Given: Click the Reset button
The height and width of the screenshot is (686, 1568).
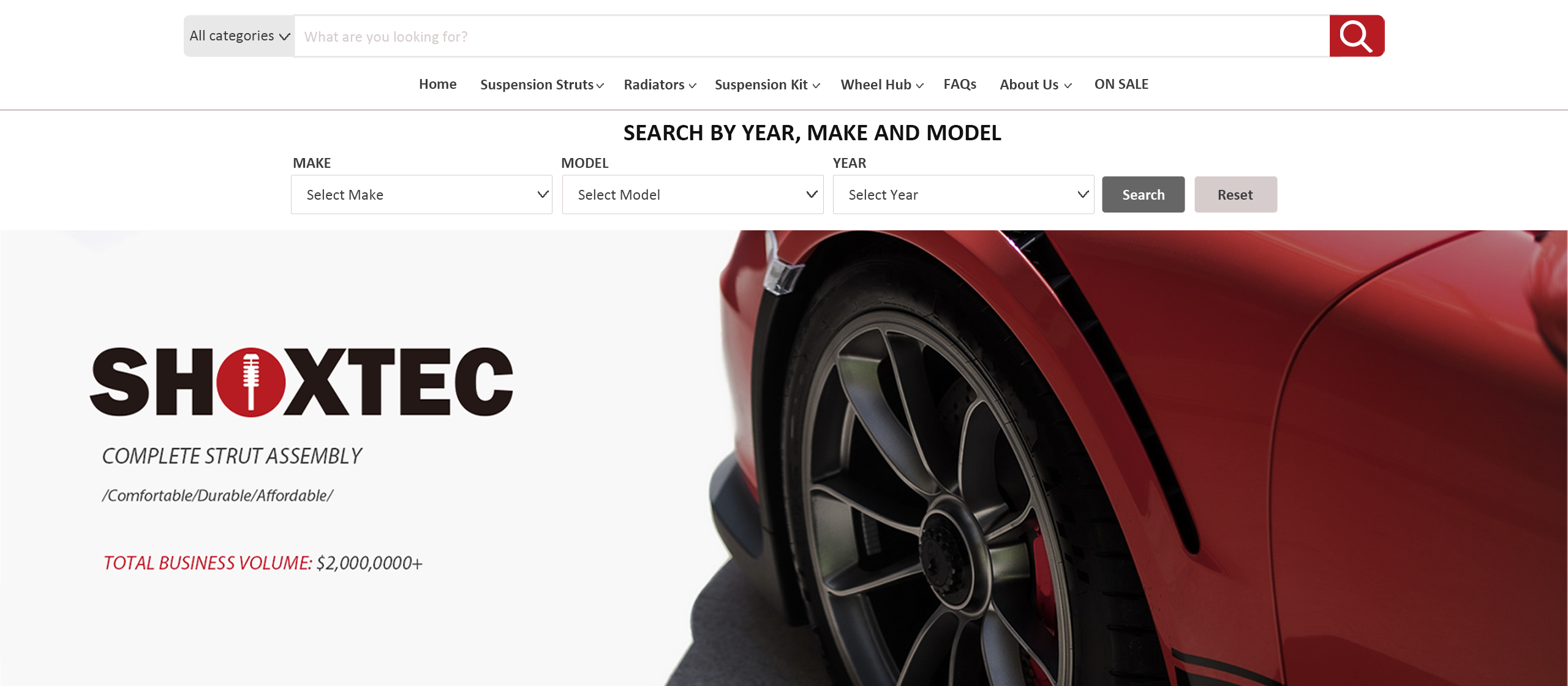Looking at the screenshot, I should (x=1235, y=195).
